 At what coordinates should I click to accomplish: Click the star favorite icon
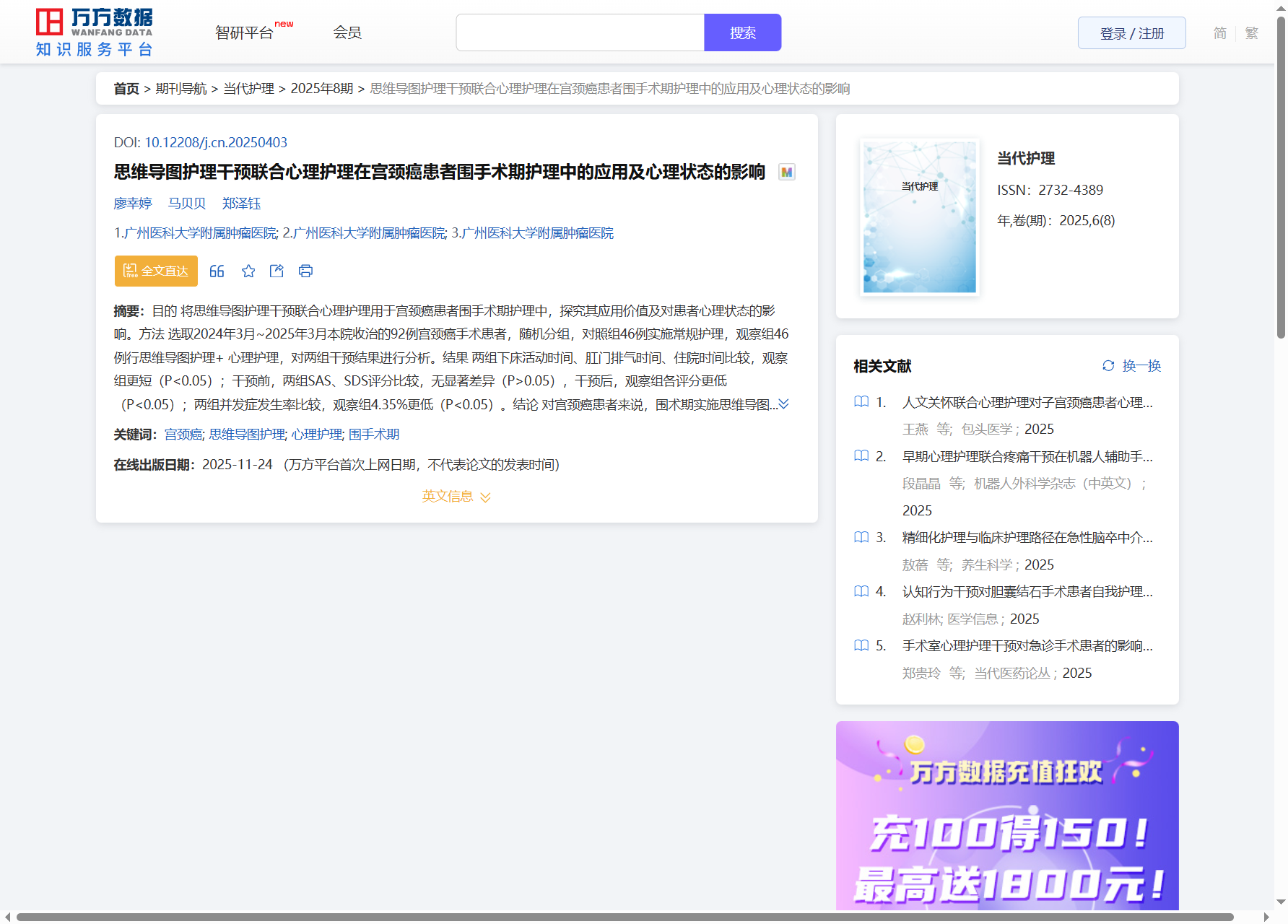[x=248, y=271]
